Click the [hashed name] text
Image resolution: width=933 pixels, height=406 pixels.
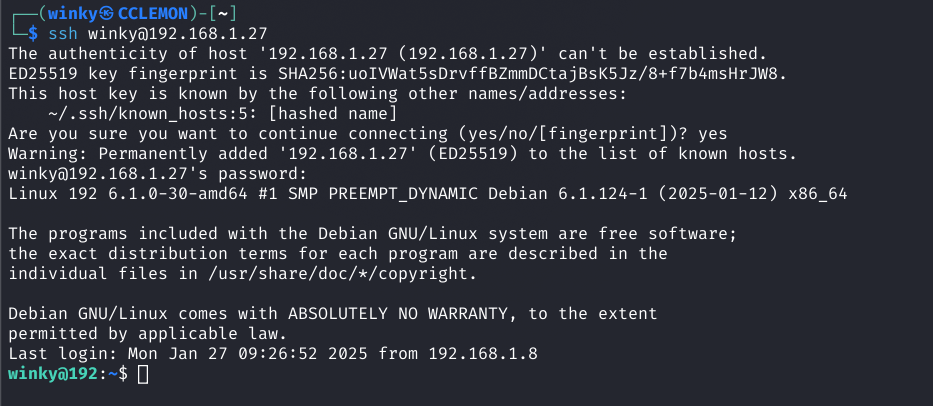tap(332, 113)
